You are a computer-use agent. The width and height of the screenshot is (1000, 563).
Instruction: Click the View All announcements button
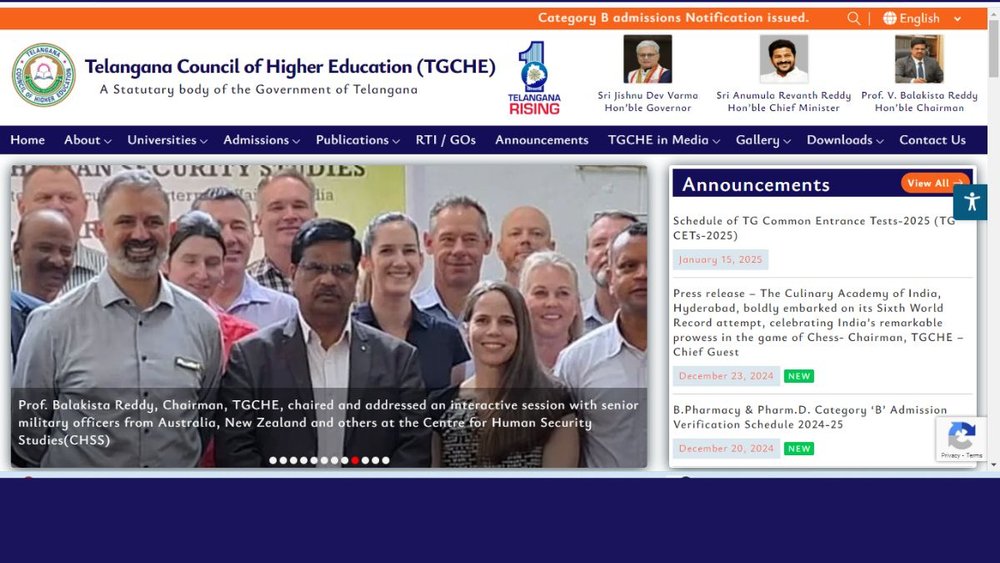(935, 183)
